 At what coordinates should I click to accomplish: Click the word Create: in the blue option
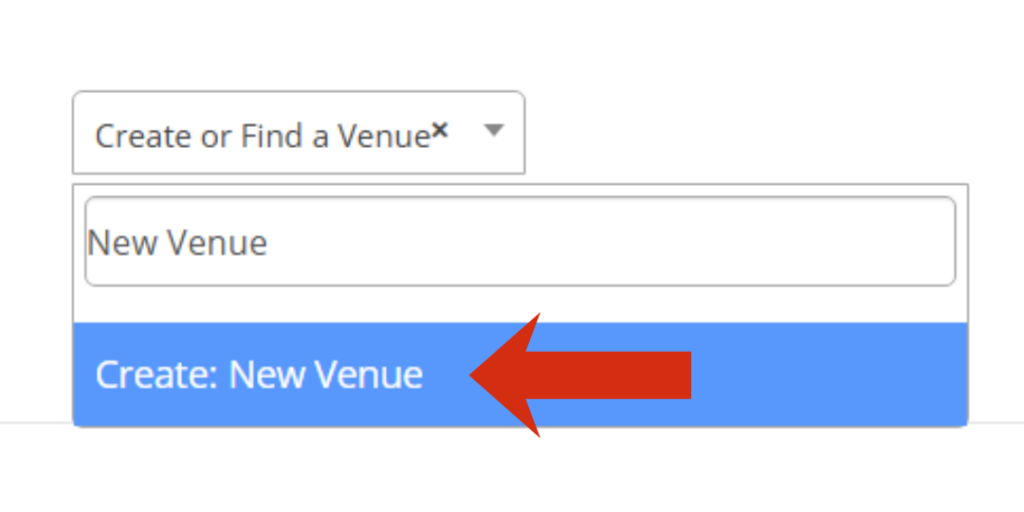(x=155, y=375)
